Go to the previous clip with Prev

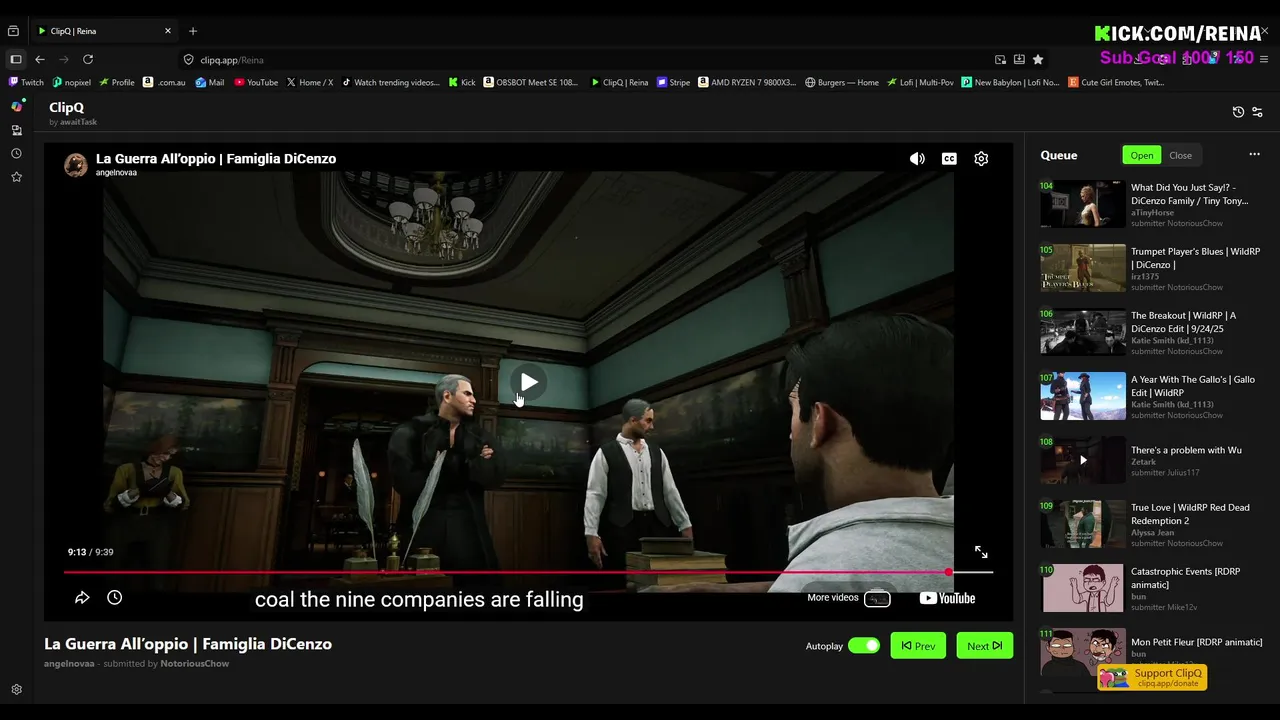[x=918, y=646]
